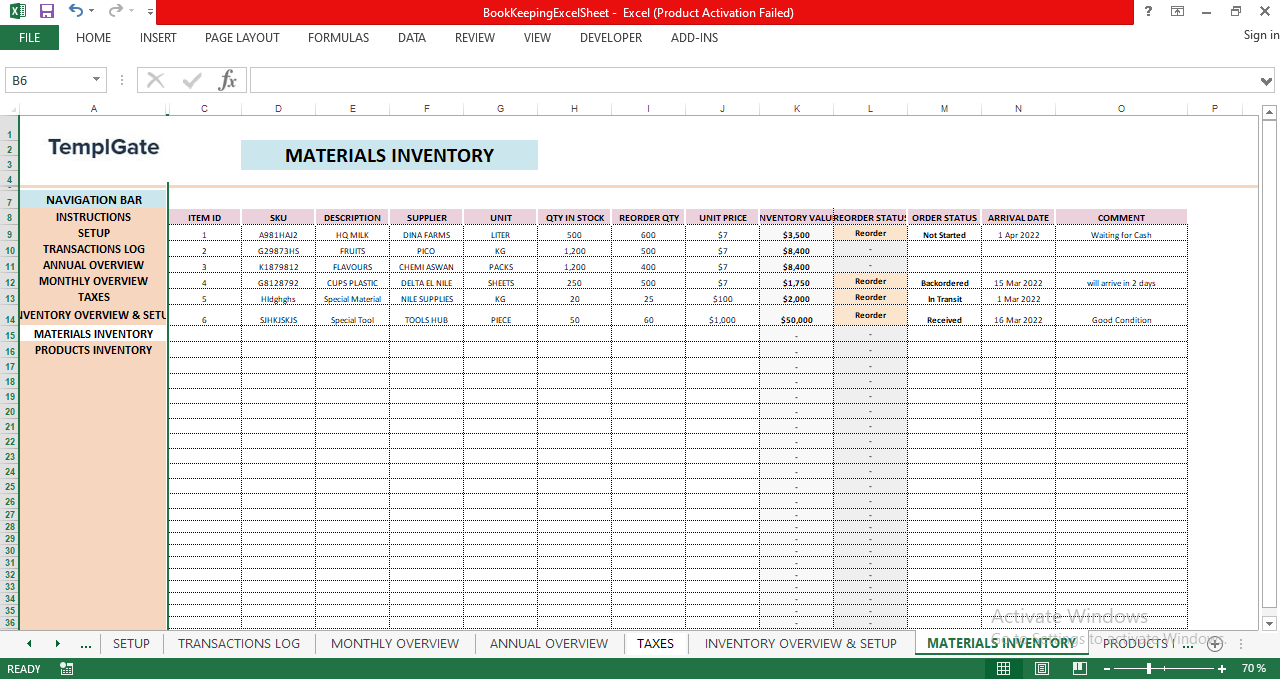This screenshot has height=679, width=1280.
Task: Open the DATA ribbon tab
Action: [412, 38]
